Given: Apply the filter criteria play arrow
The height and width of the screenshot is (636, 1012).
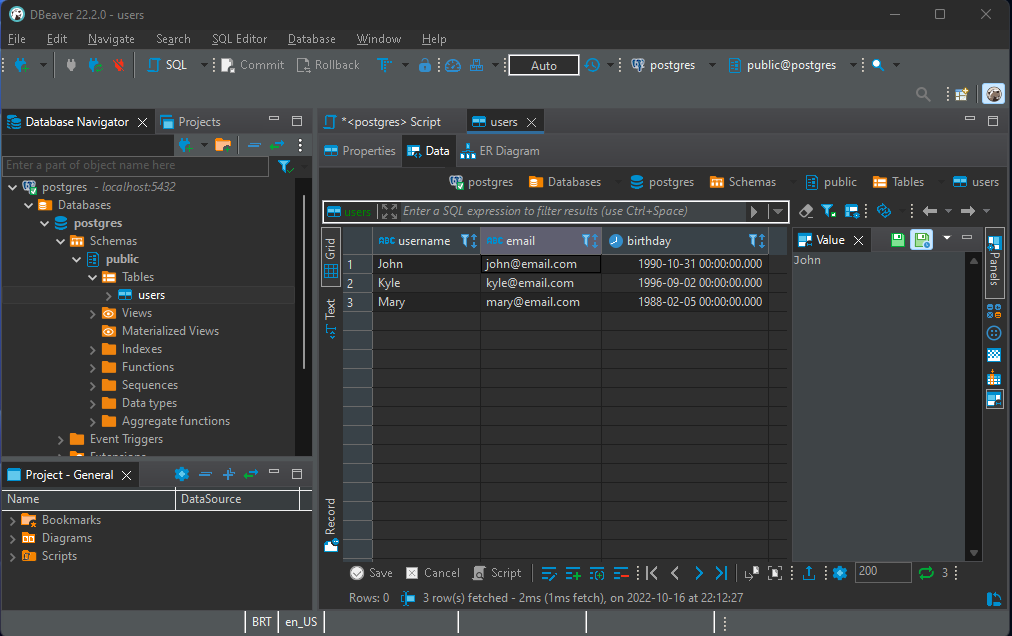Looking at the screenshot, I should coord(754,212).
